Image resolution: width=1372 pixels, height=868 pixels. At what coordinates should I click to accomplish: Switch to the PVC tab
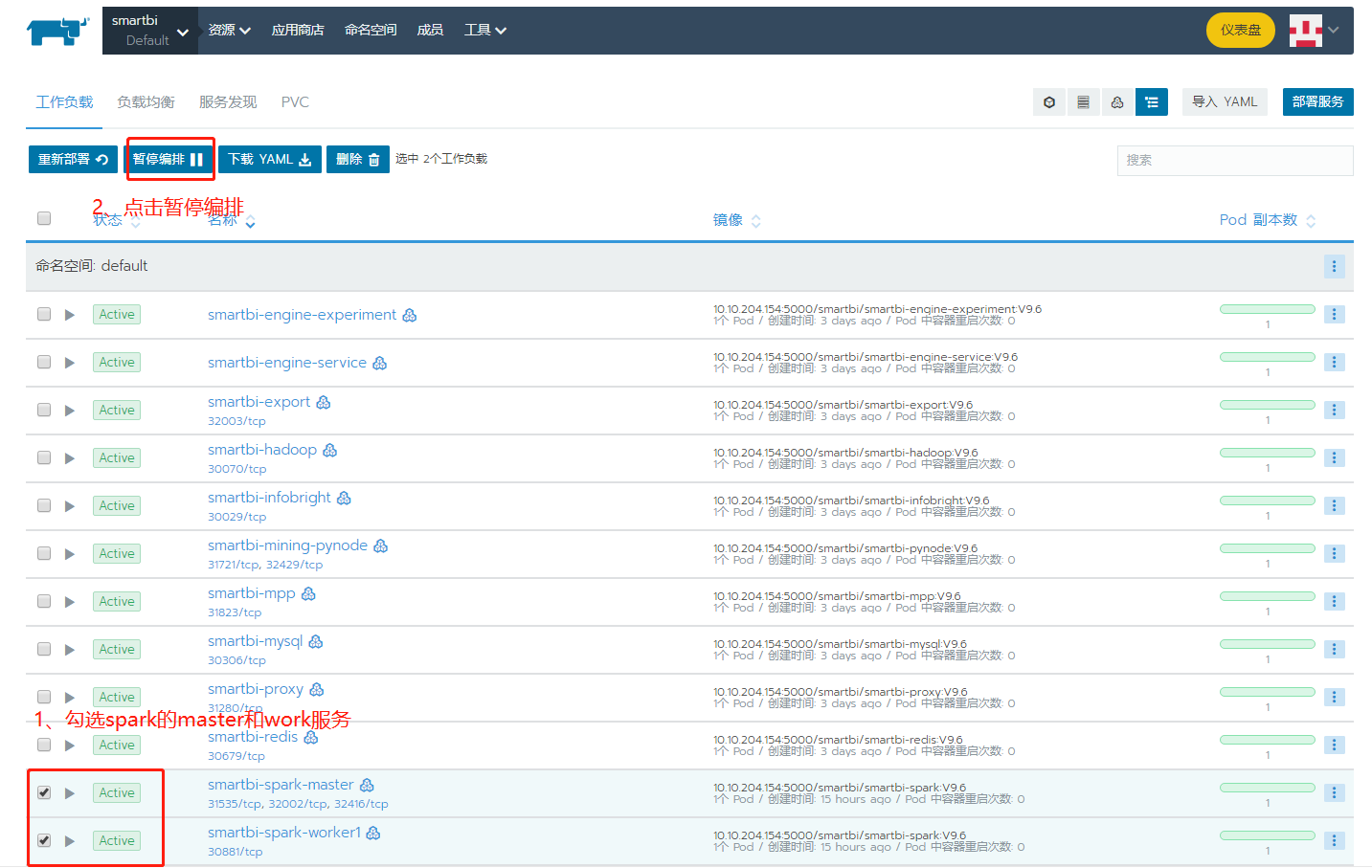(x=295, y=102)
